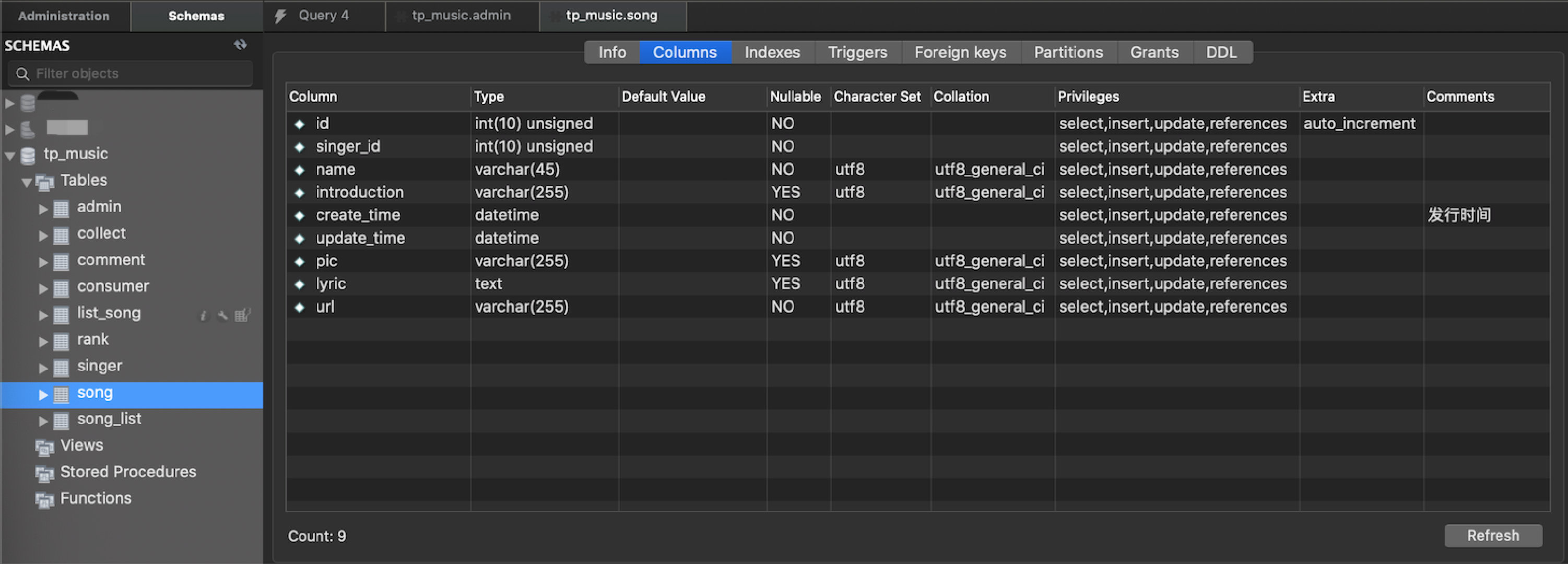Switch to the Schemas tab
The height and width of the screenshot is (564, 1568).
point(196,16)
